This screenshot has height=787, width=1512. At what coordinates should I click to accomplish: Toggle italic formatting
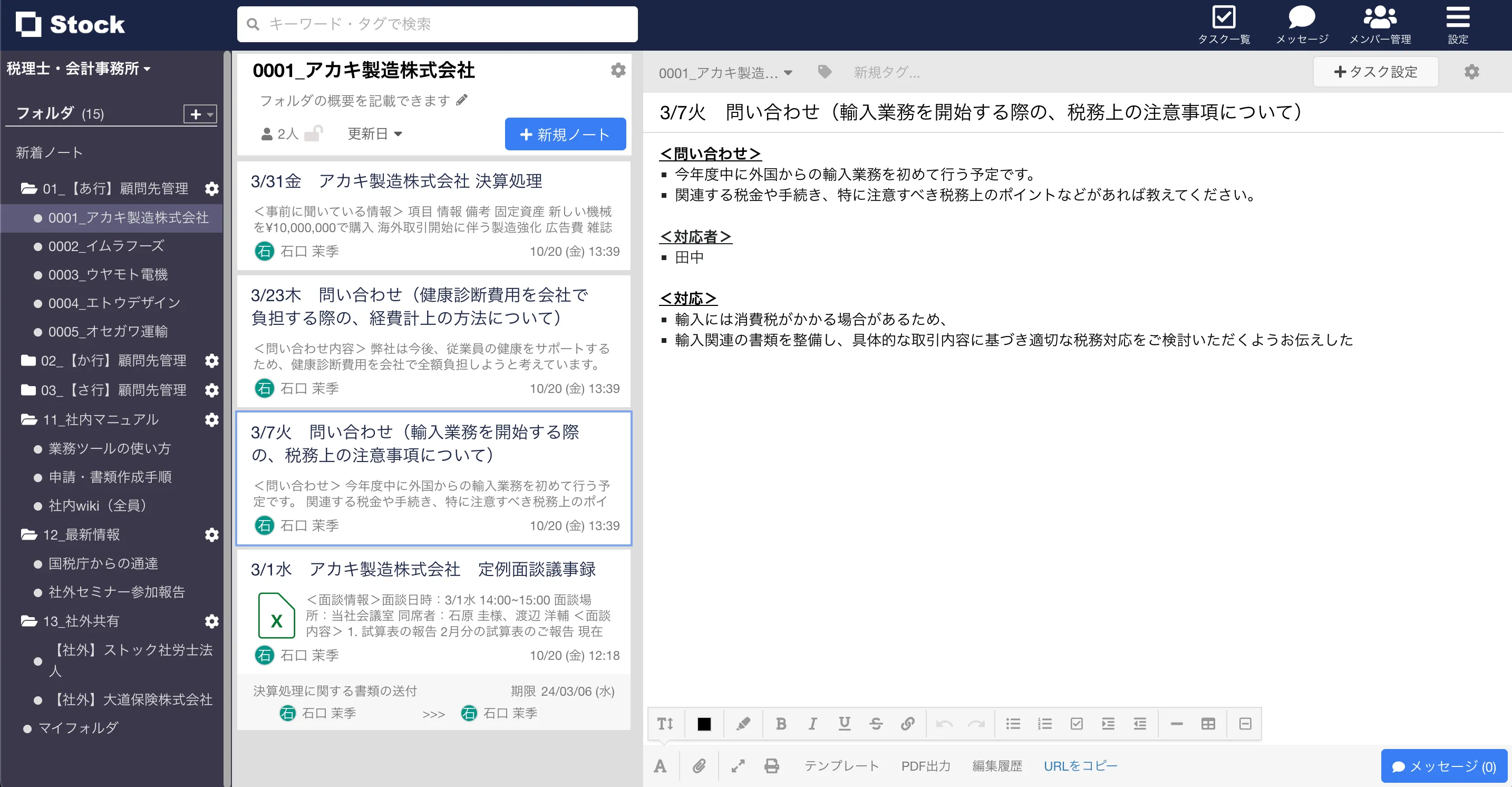tap(813, 724)
